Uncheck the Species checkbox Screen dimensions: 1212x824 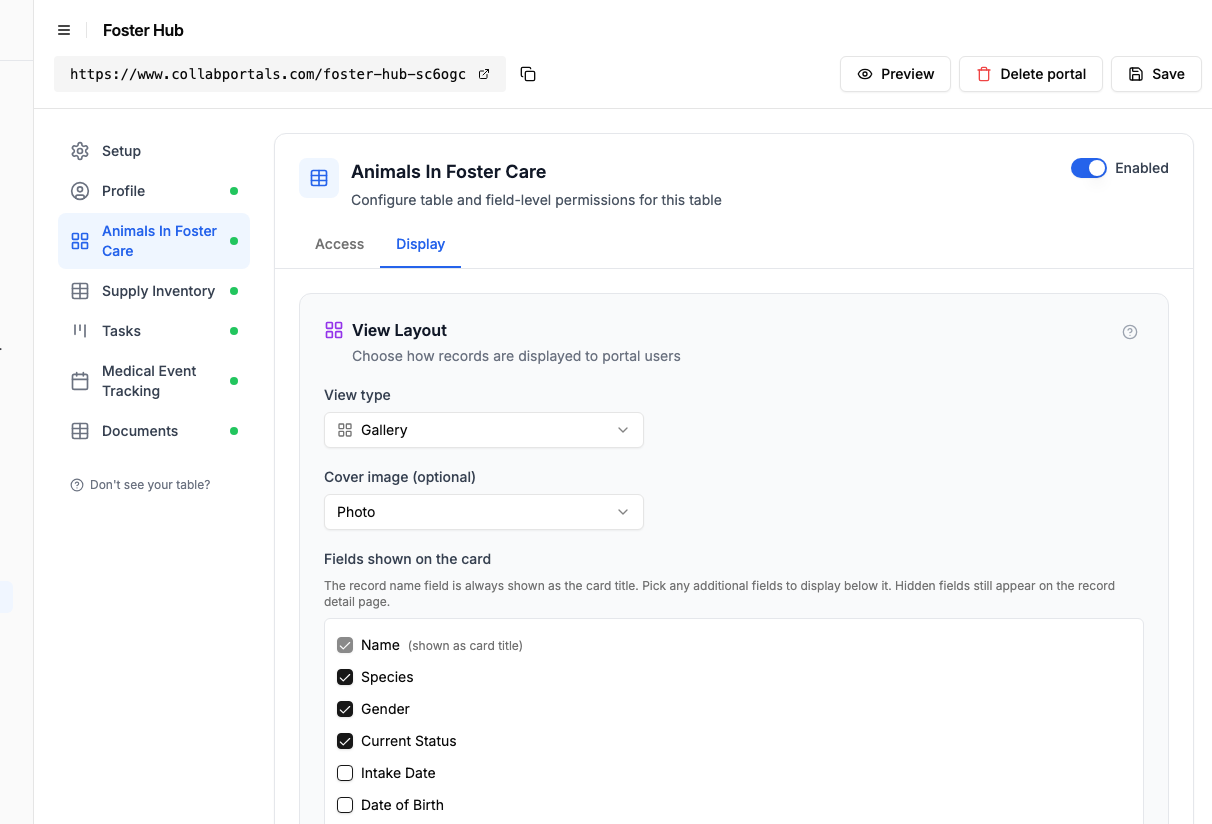coord(345,677)
